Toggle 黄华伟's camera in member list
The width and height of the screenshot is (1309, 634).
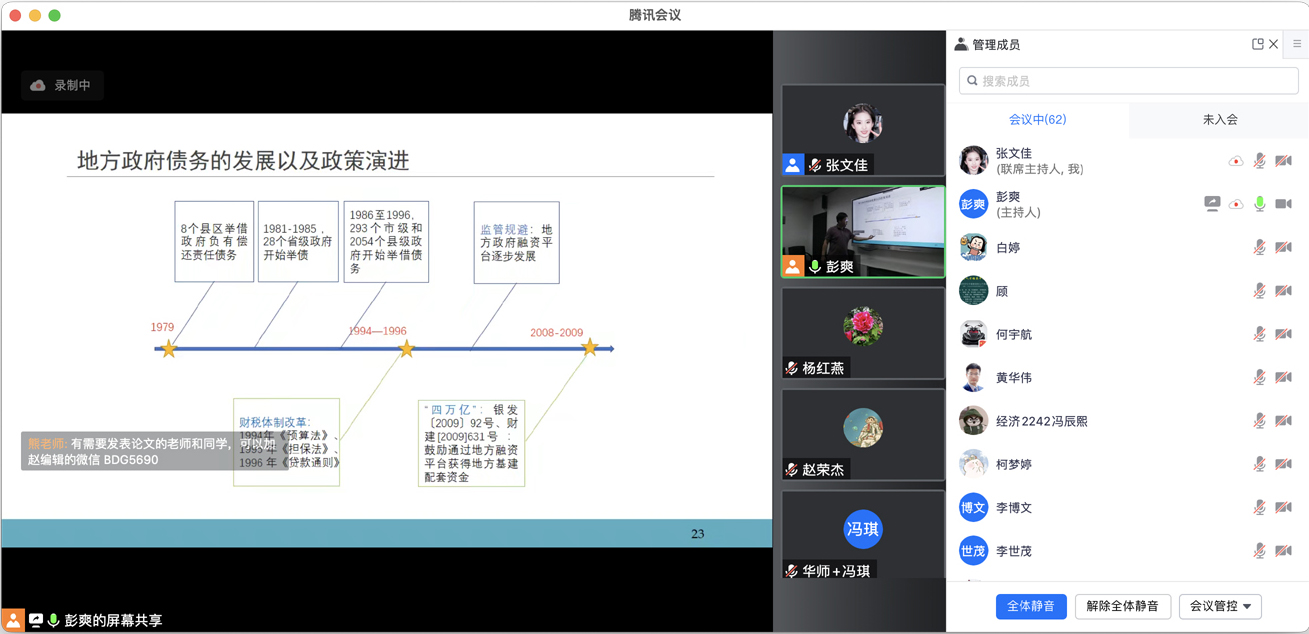(x=1284, y=378)
